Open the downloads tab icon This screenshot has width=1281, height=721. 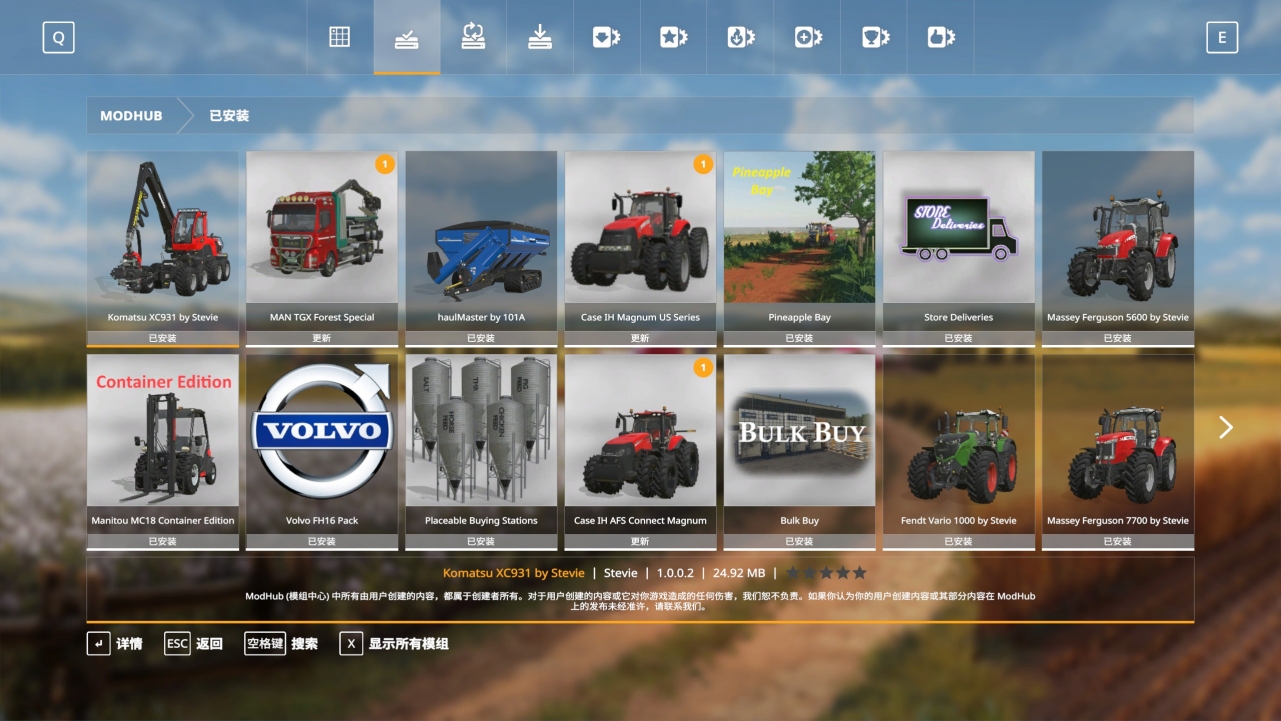click(x=540, y=38)
